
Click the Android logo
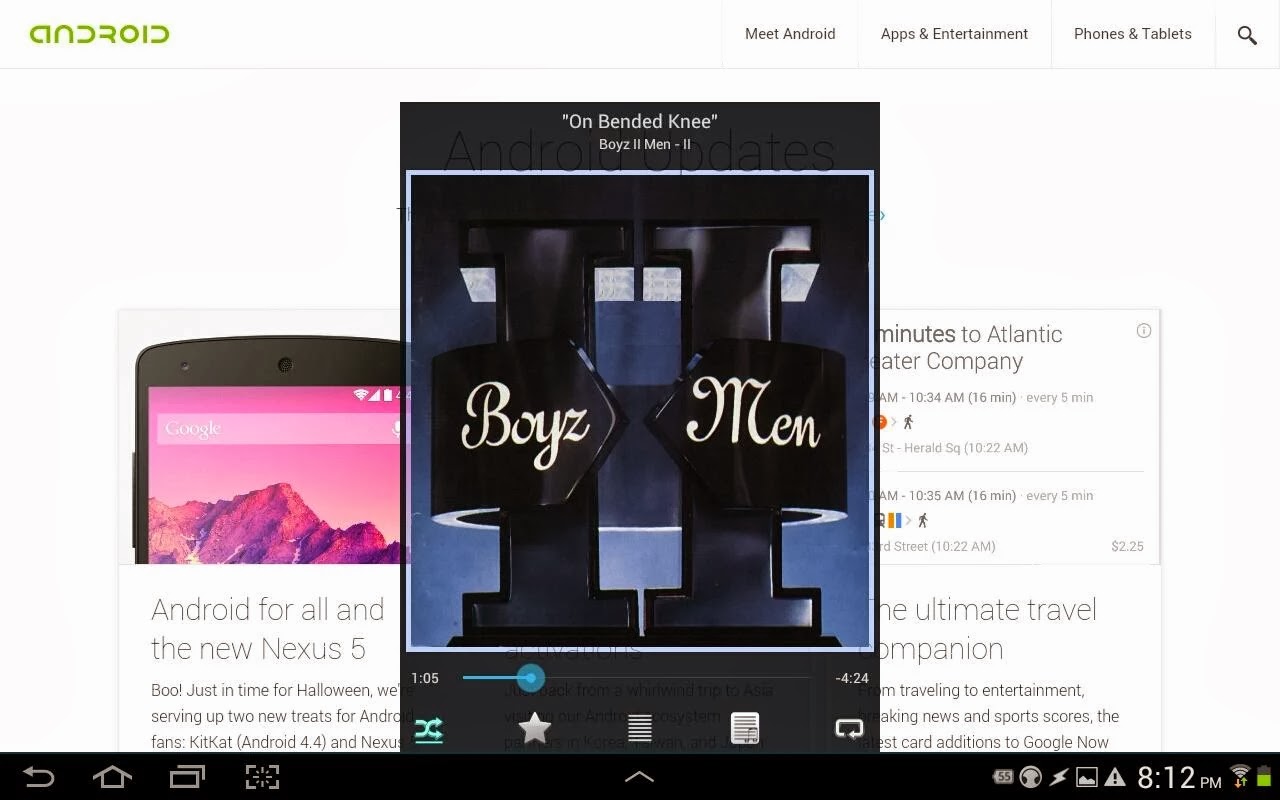click(x=100, y=34)
